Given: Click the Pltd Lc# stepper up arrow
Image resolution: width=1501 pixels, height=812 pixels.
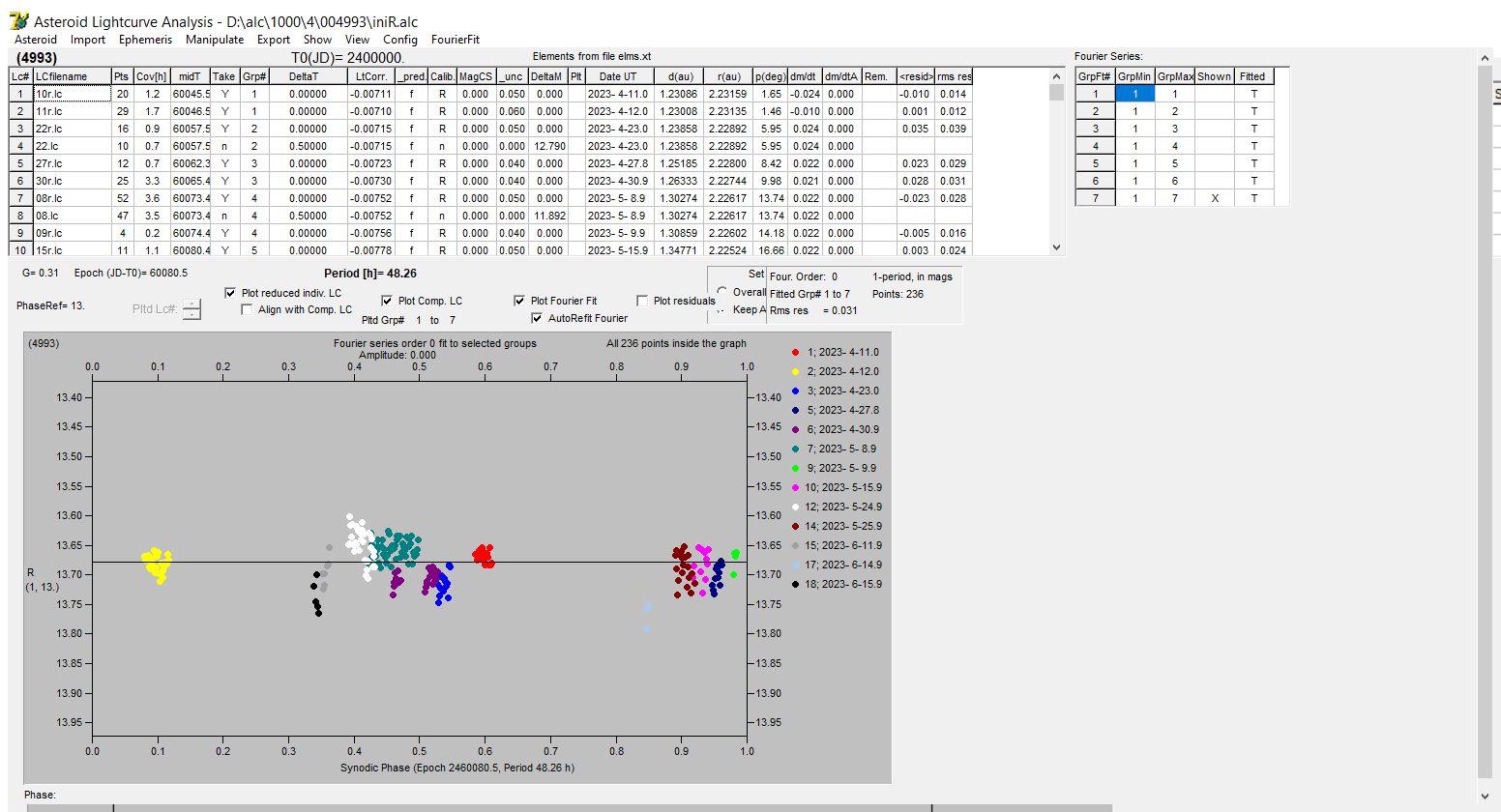Looking at the screenshot, I should [x=192, y=304].
